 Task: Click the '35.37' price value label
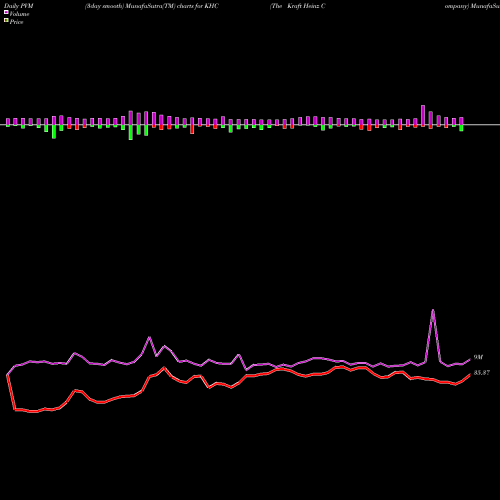click(x=482, y=373)
